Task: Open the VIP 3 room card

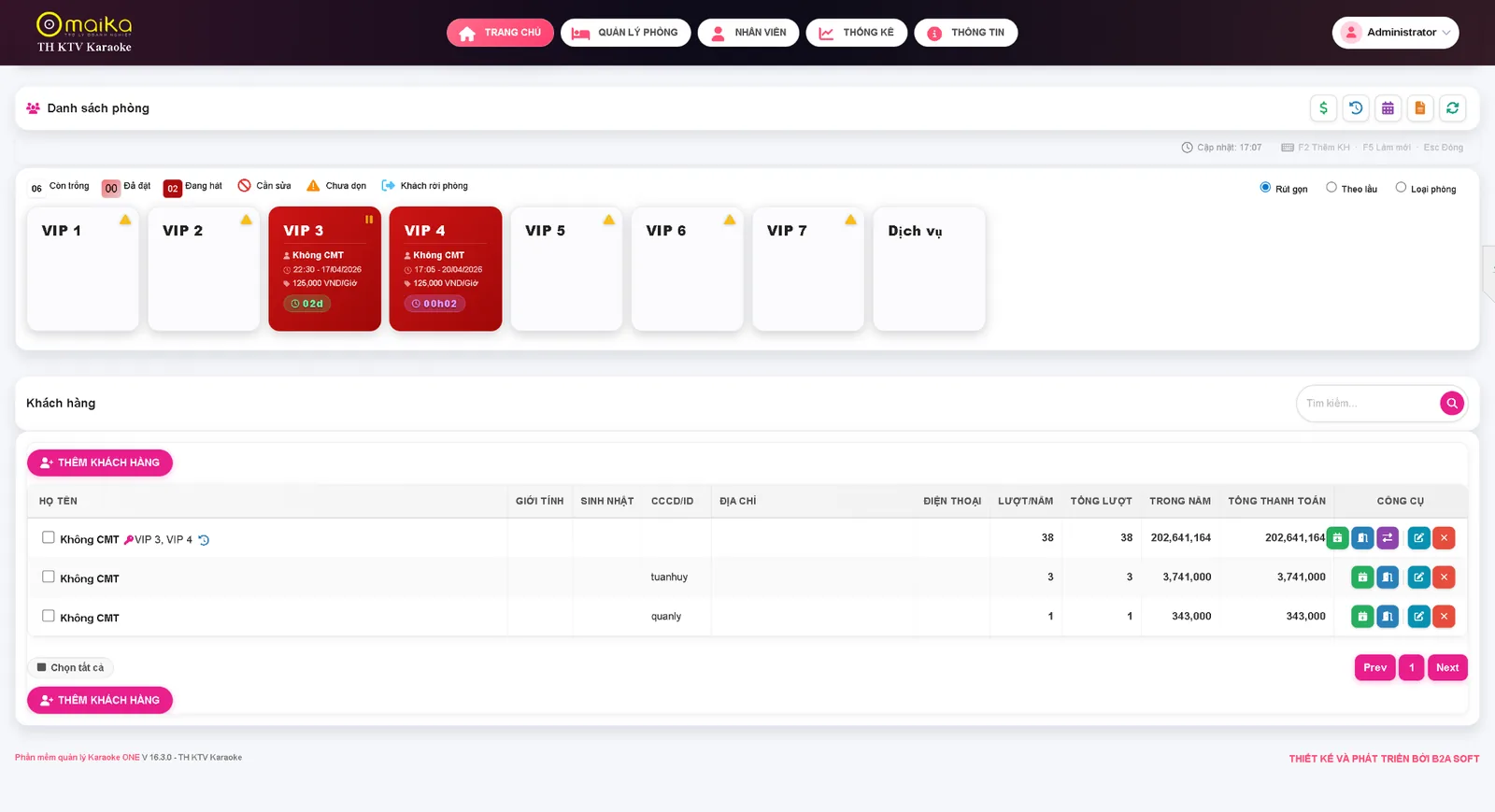Action: [x=324, y=268]
